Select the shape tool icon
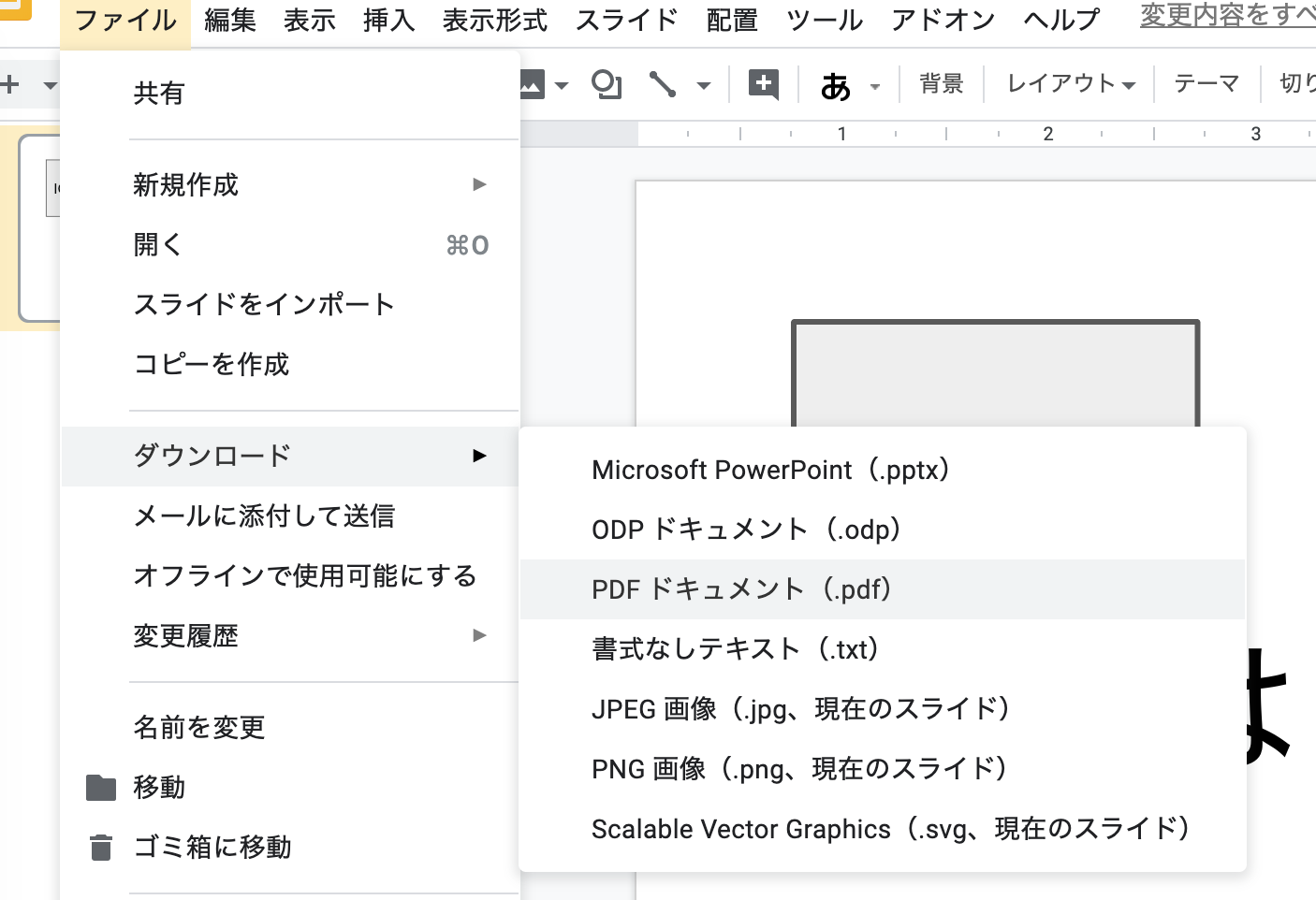Screen dimensions: 1316x900 [x=607, y=84]
